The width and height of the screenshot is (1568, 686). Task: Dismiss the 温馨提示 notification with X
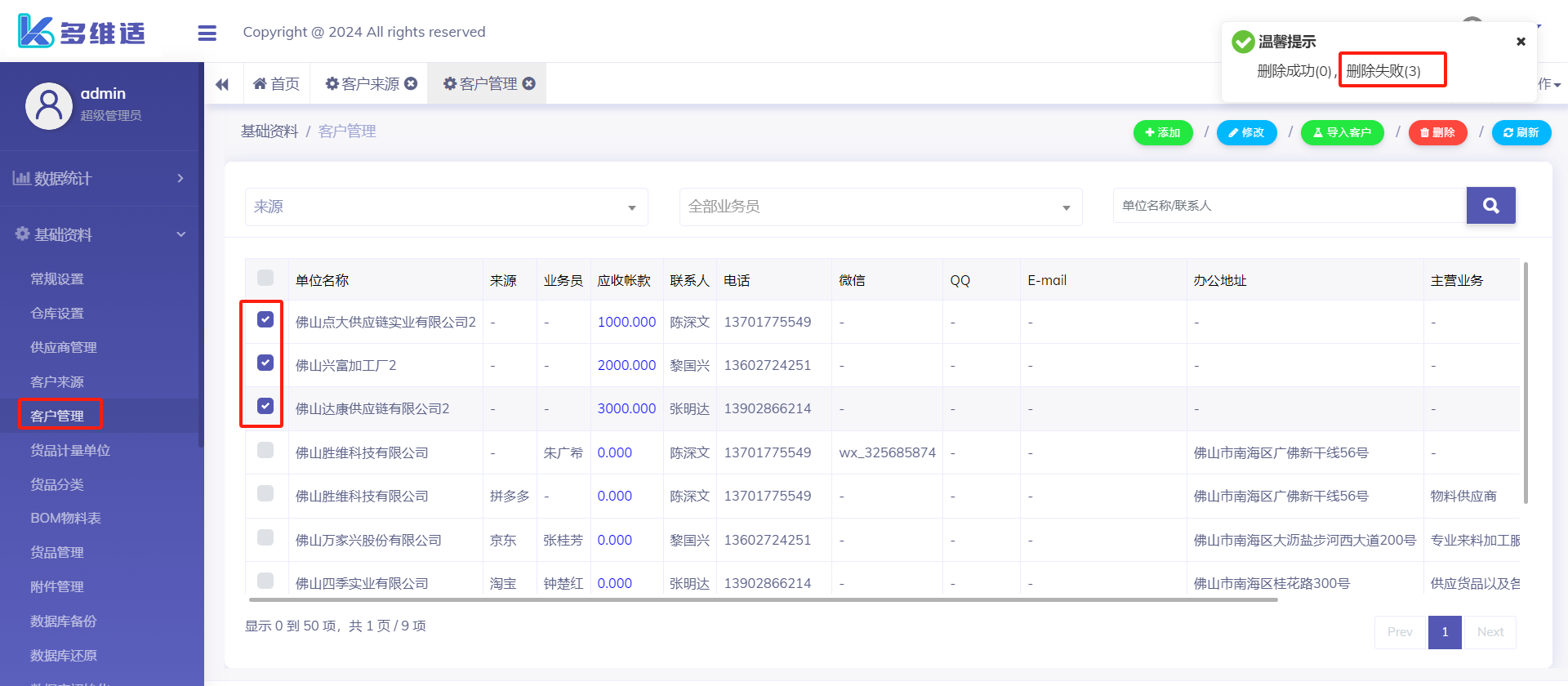(x=1521, y=42)
